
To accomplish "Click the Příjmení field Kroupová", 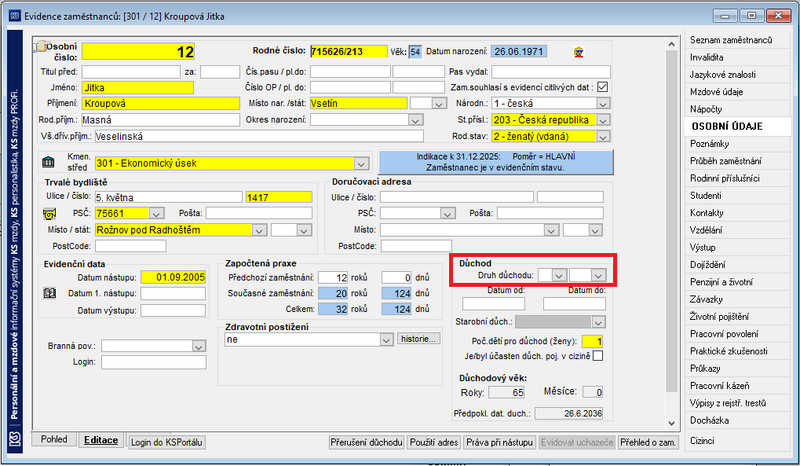I will point(161,104).
